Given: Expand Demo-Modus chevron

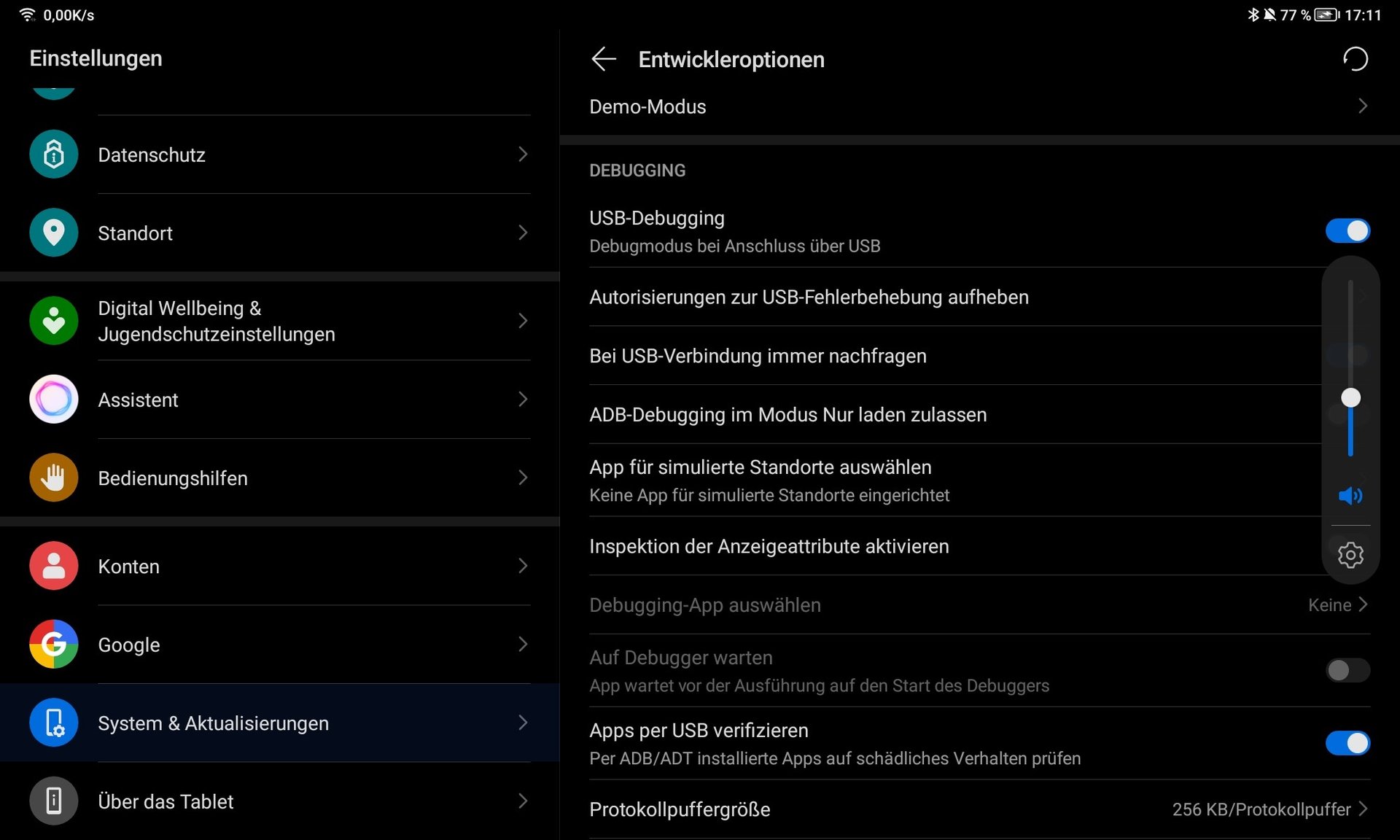Looking at the screenshot, I should 1362,106.
